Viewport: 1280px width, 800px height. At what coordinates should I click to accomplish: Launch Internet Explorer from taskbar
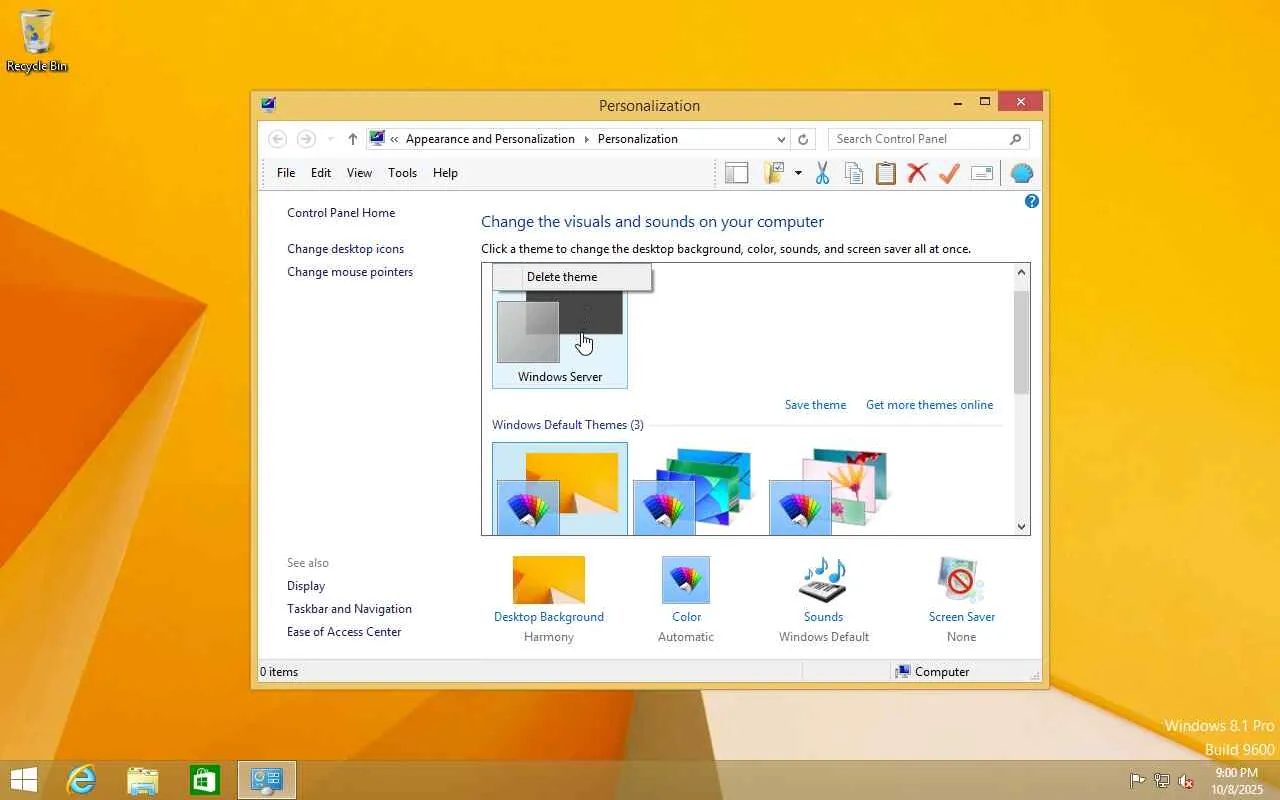[81, 780]
